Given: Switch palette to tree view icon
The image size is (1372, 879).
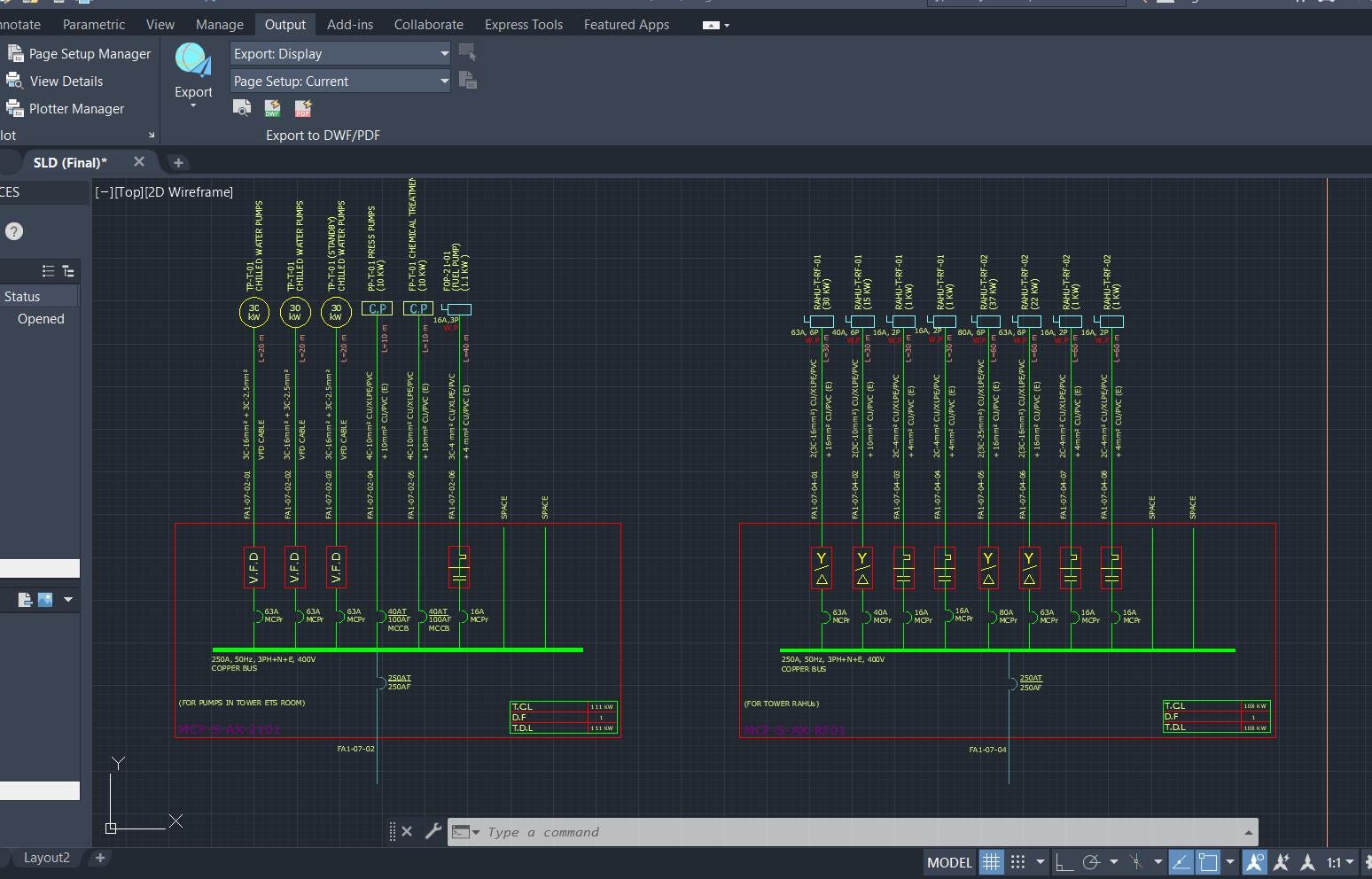Looking at the screenshot, I should (68, 270).
